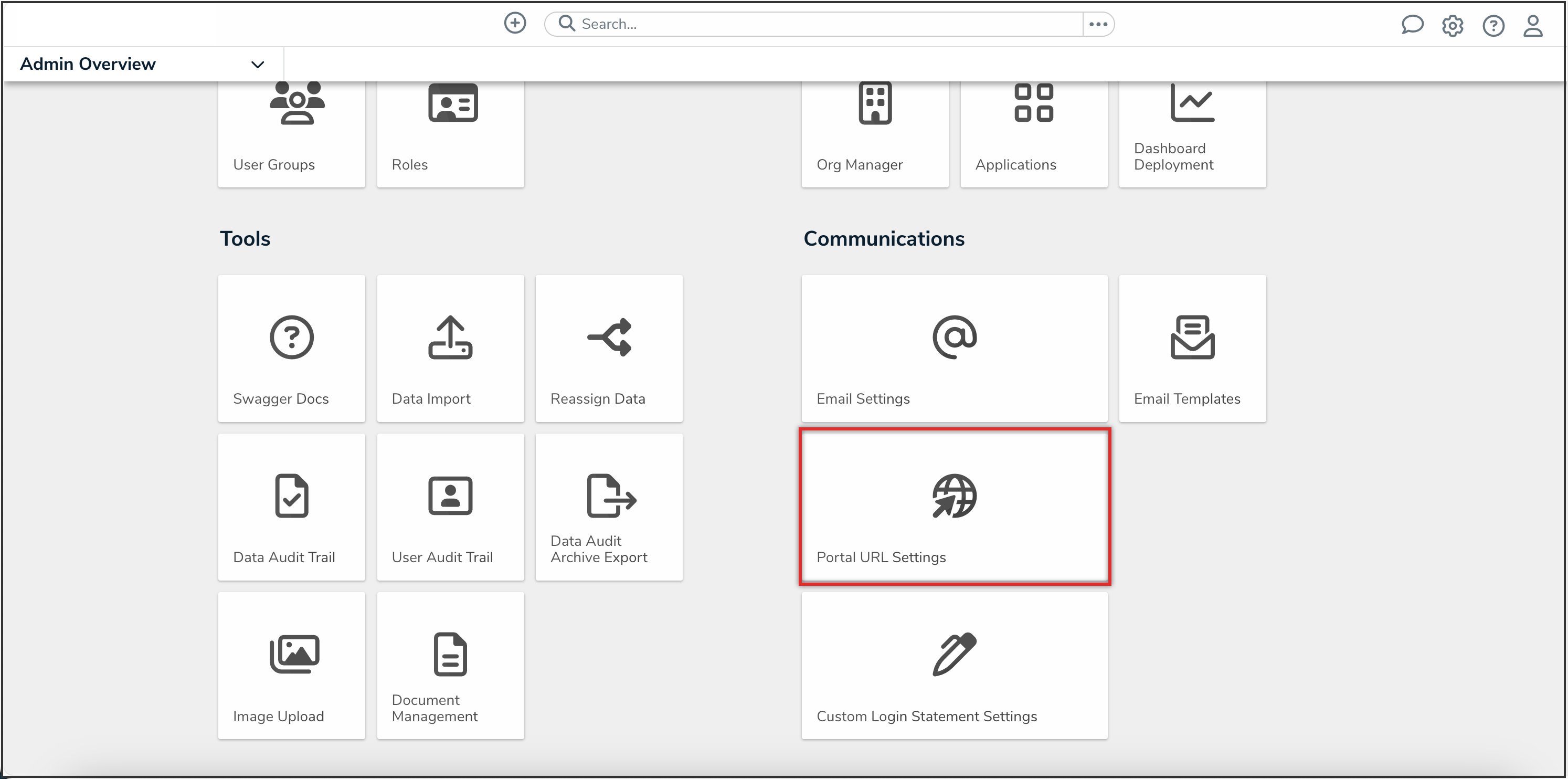Viewport: 1568px width, 779px height.
Task: Open Document Management
Action: point(450,666)
